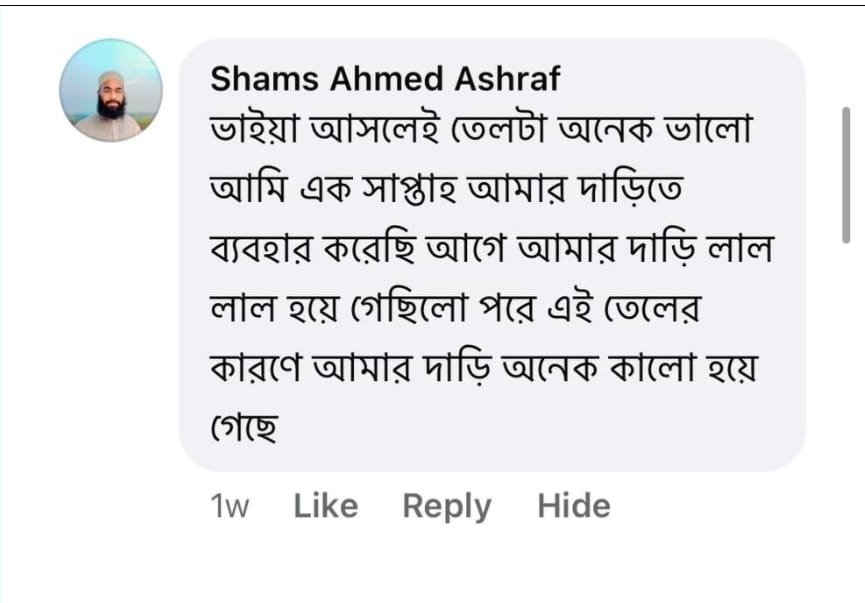Click the vertical scrollbar thumb
865x603 pixels.
coord(846,175)
